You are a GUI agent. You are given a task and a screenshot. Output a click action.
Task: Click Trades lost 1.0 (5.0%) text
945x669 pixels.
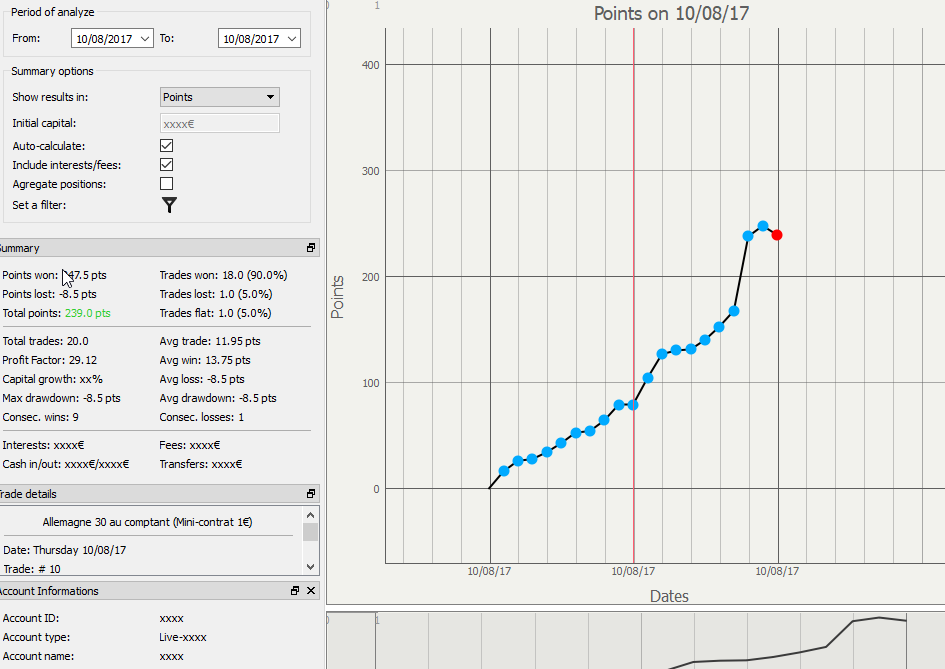(x=216, y=294)
